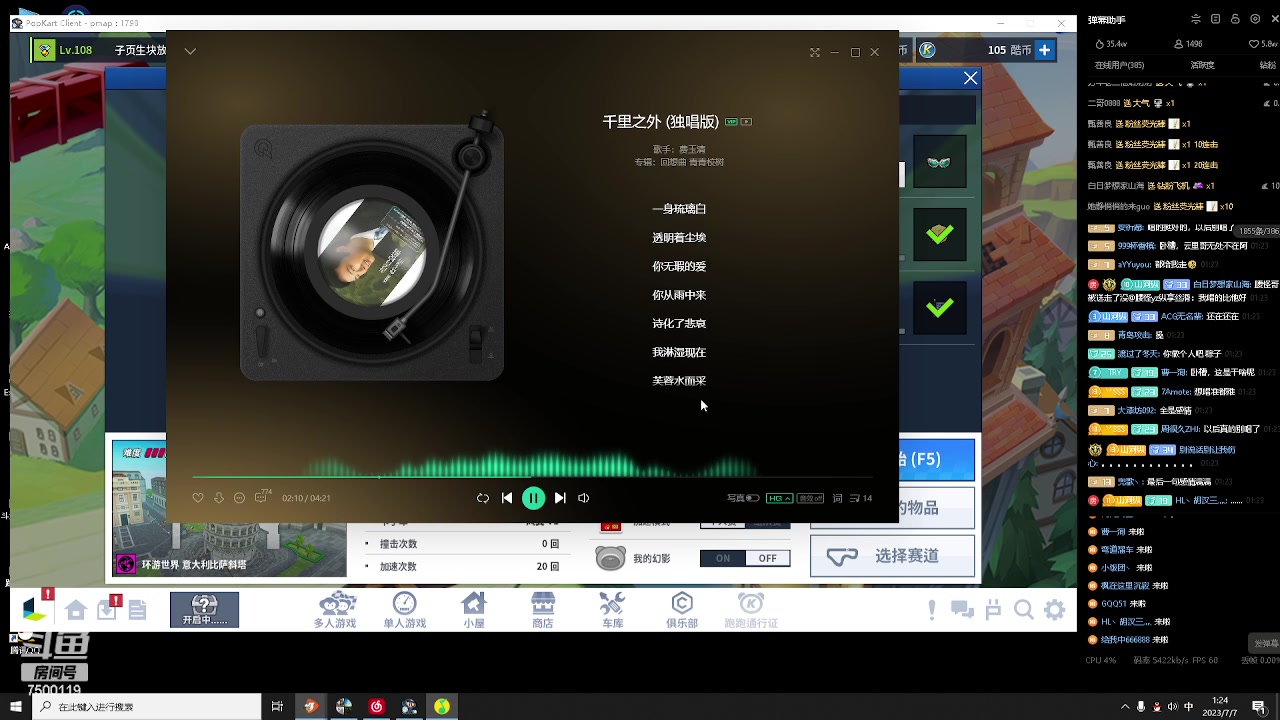Viewport: 1280px width, 720px height.
Task: Open the game flag/guild icon next to search
Action: 993,610
